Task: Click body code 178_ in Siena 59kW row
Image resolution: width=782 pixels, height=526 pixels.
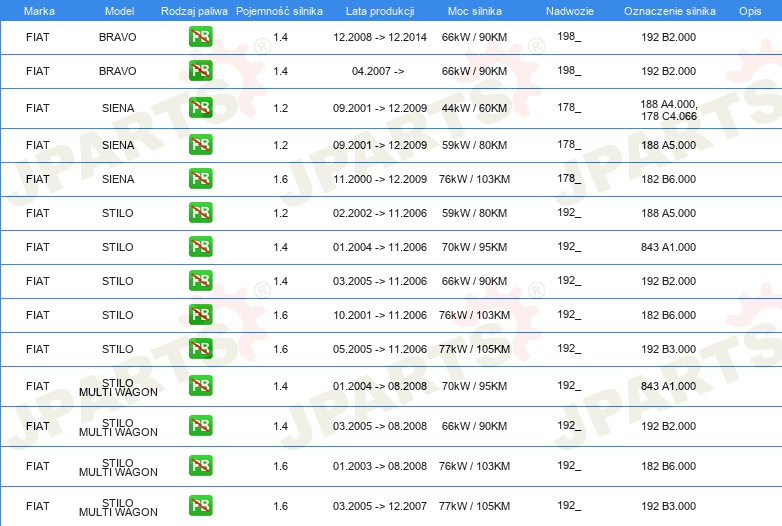Action: 569,144
